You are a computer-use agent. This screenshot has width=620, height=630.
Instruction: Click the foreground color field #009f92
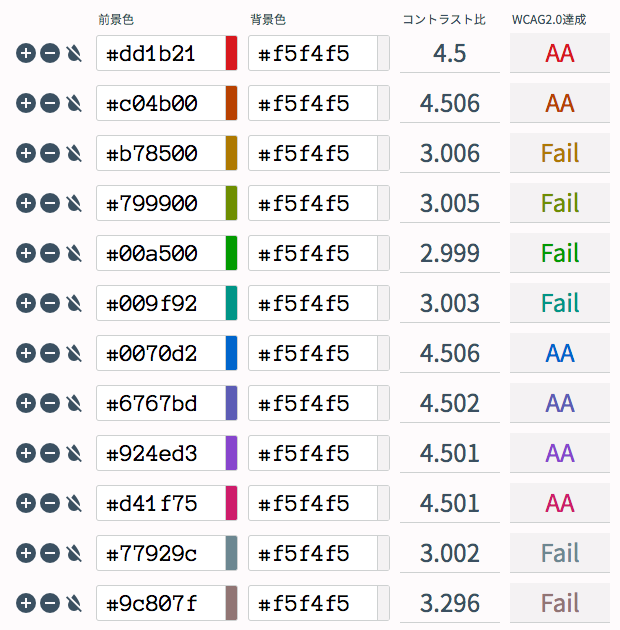click(161, 303)
